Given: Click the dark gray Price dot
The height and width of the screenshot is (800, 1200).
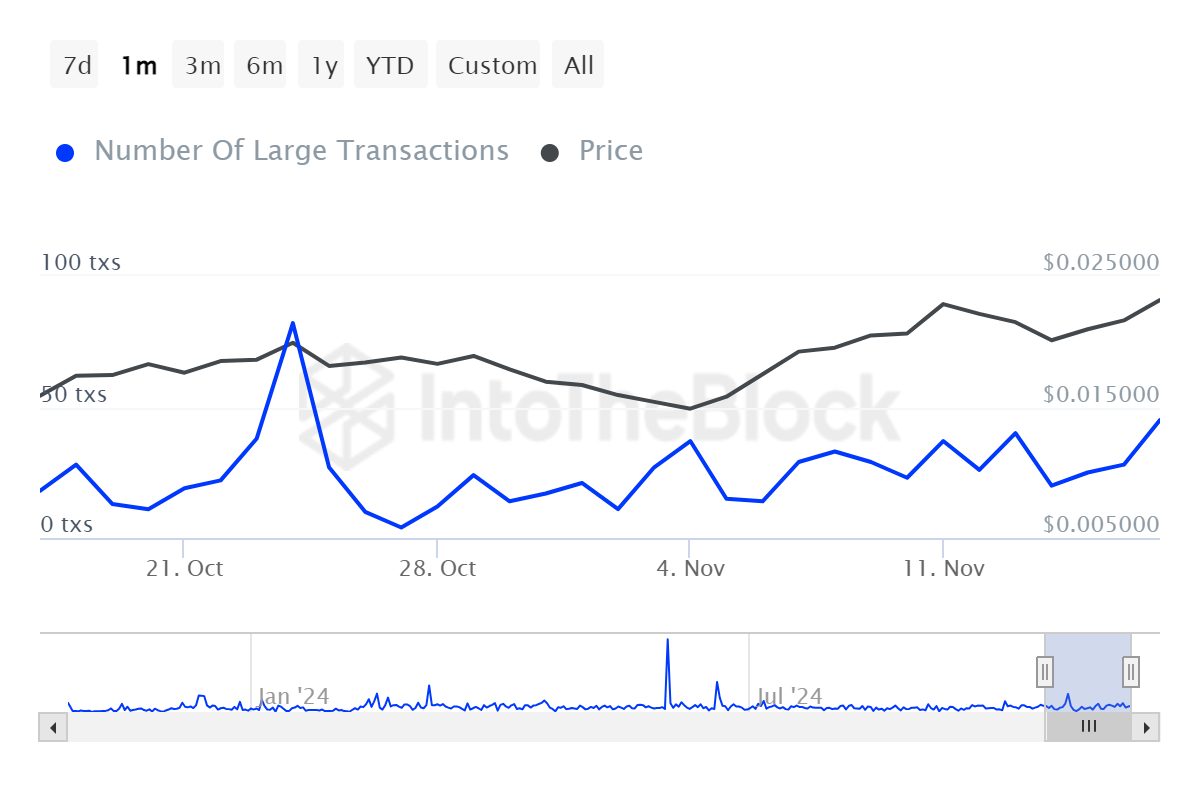Looking at the screenshot, I should (550, 153).
